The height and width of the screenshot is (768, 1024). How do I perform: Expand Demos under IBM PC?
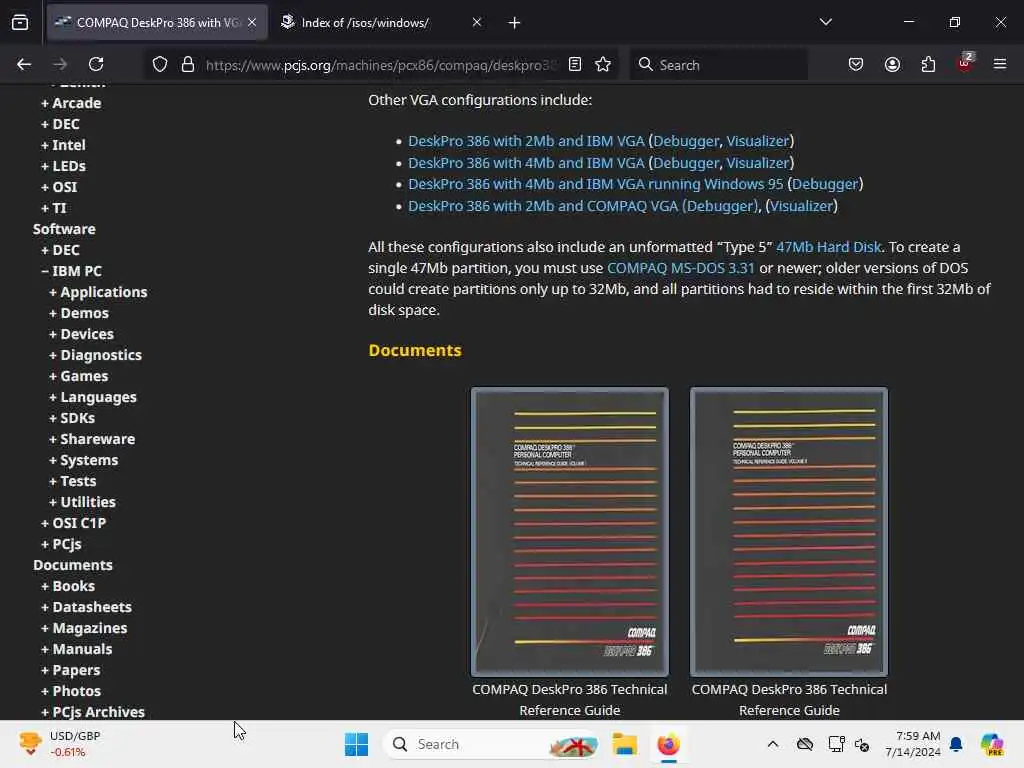tap(79, 313)
